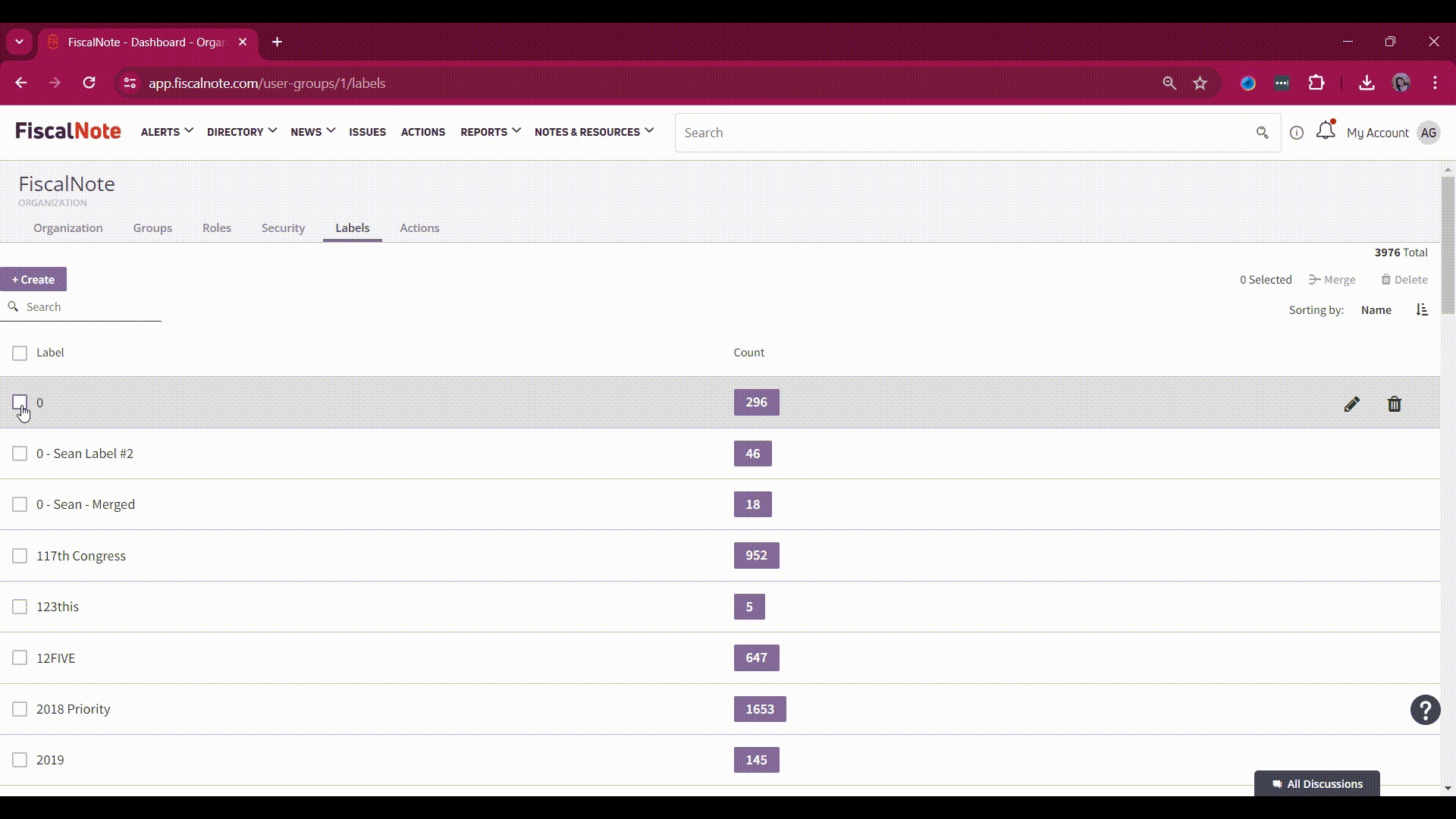Click the AG account avatar

[1429, 133]
